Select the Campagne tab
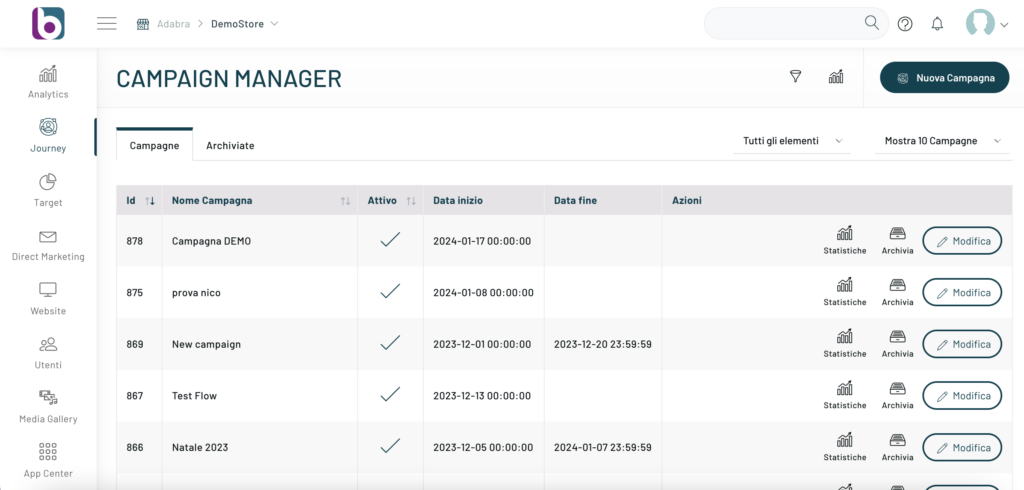The height and width of the screenshot is (490, 1024). (154, 145)
